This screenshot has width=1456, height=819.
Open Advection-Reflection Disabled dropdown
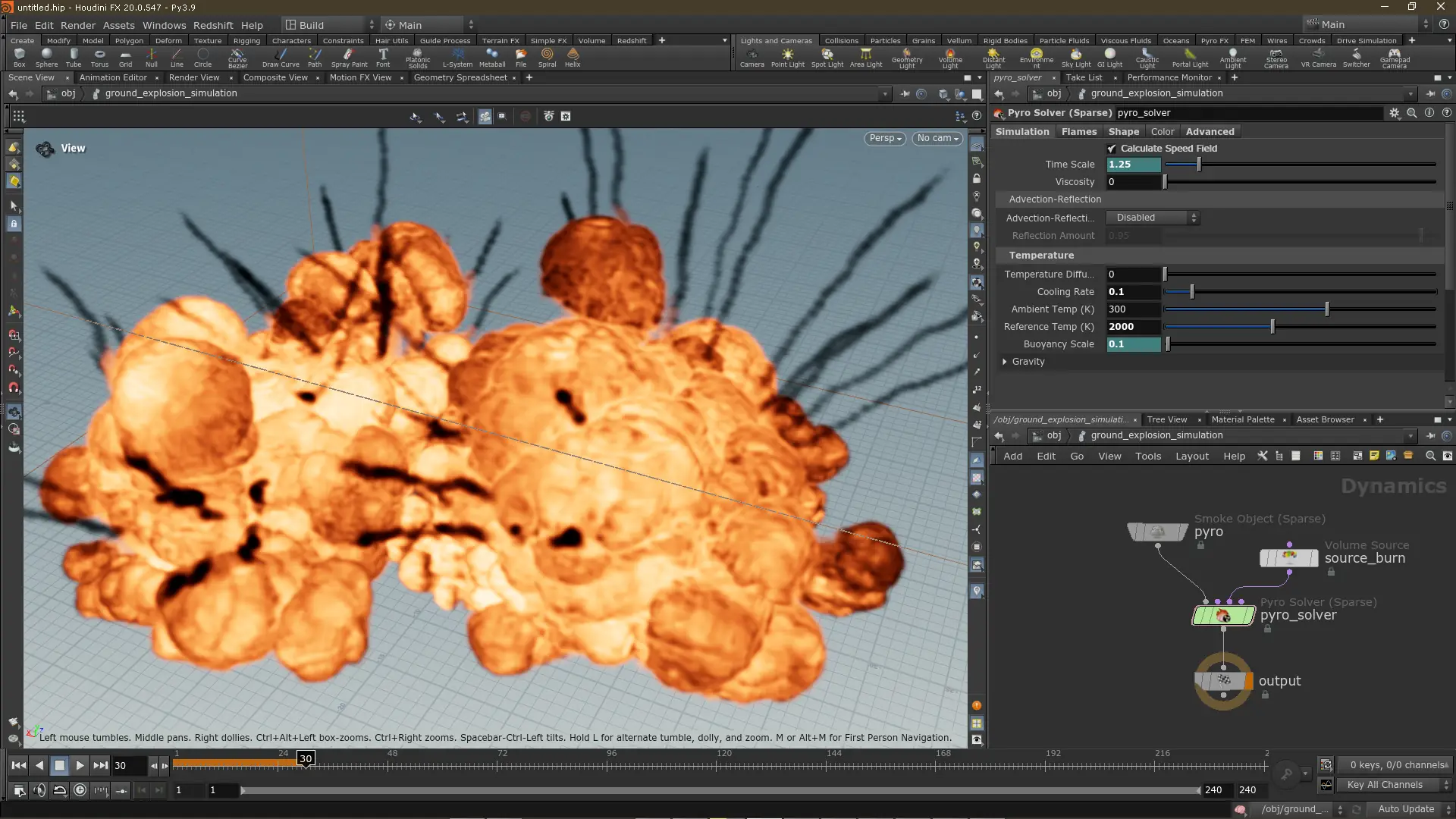[x=1153, y=218]
